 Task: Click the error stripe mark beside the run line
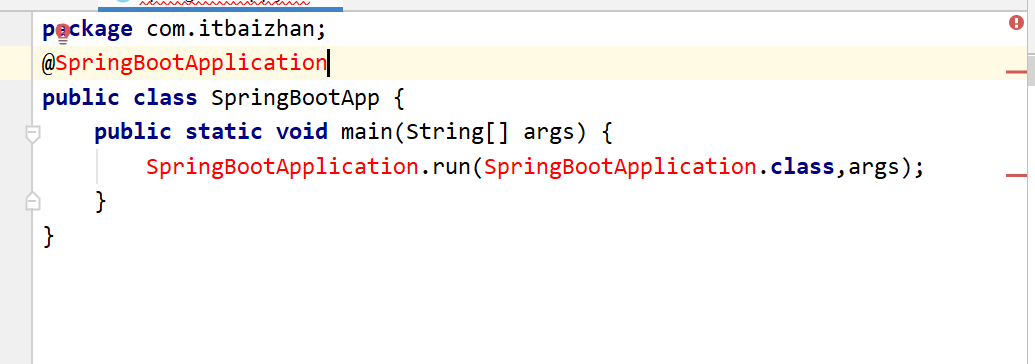tap(1017, 176)
